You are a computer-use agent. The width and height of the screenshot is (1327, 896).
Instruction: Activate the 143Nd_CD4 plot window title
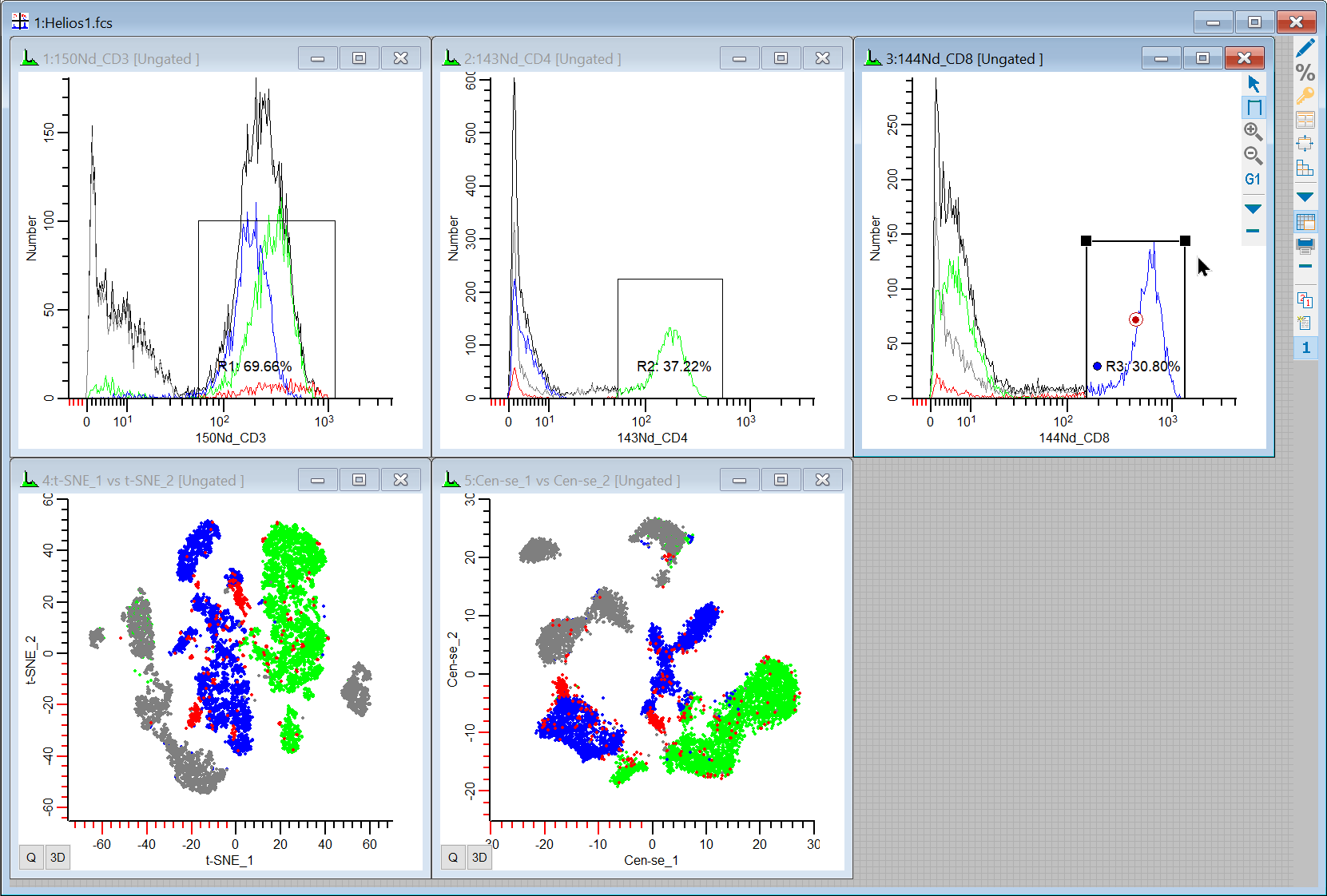coord(542,59)
